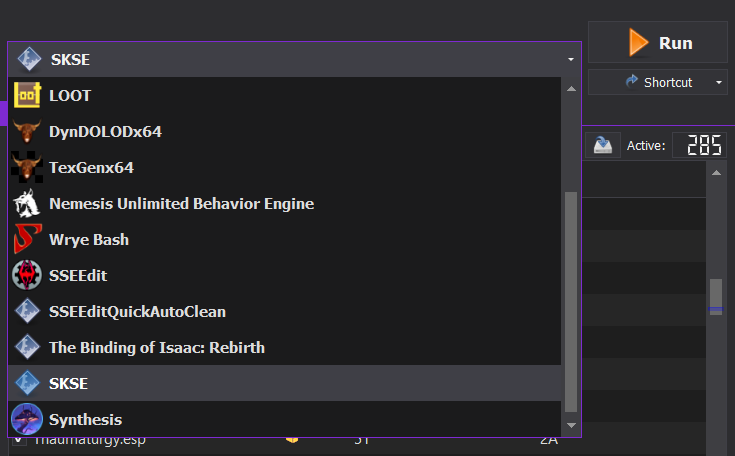Pick Wrye Bash from the list

284,239
